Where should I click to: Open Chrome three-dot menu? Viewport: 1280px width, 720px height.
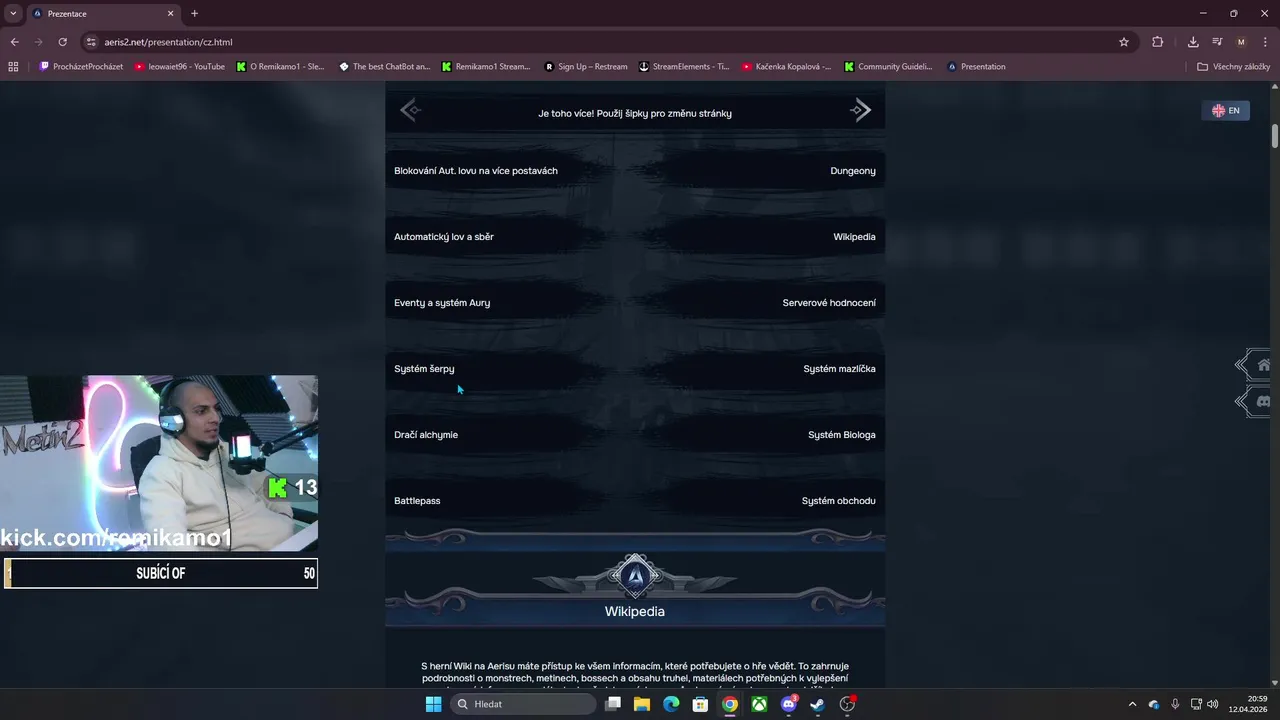point(1265,42)
